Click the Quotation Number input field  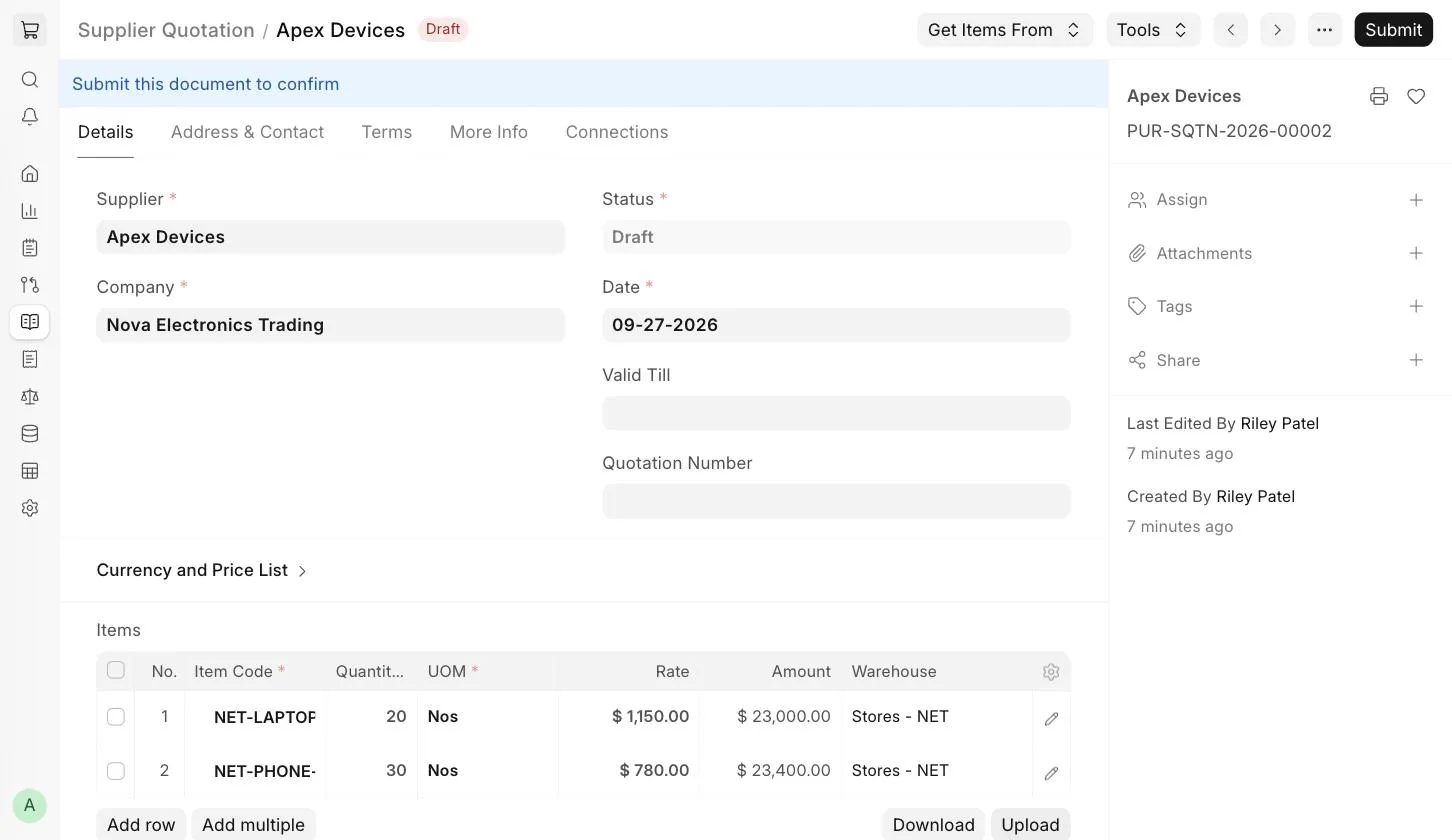[836, 501]
